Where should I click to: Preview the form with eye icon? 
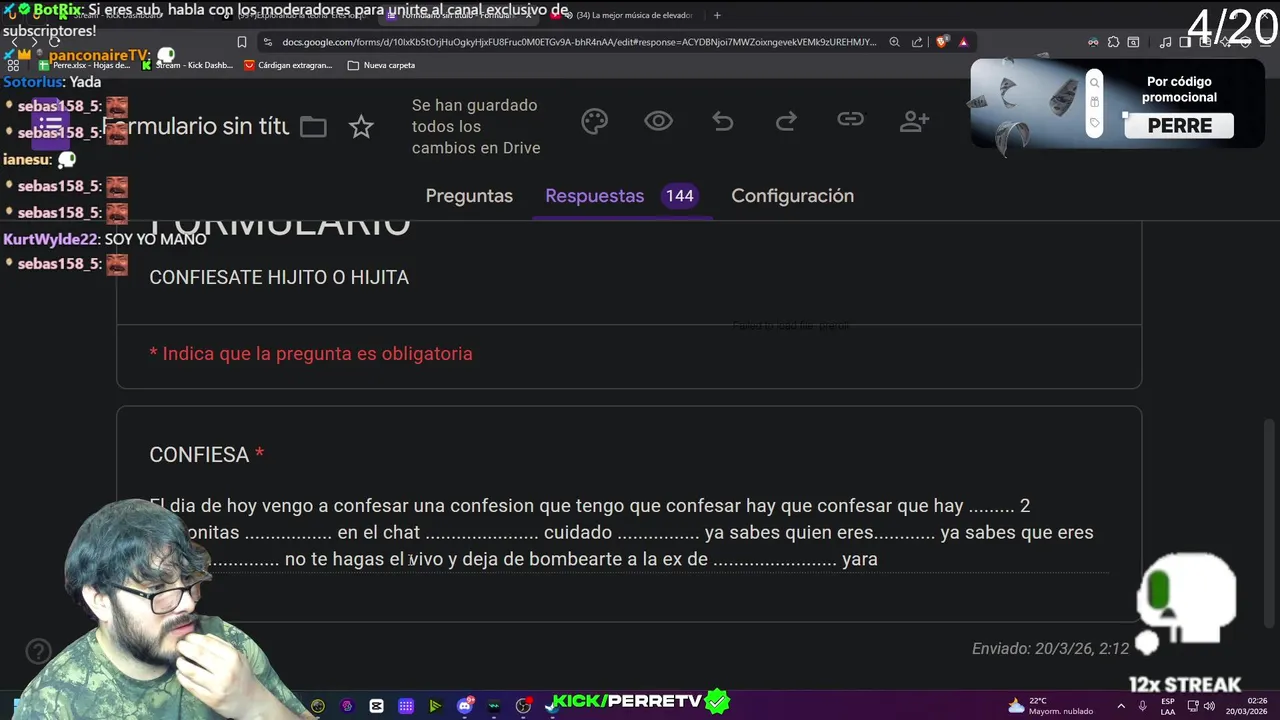tap(658, 121)
